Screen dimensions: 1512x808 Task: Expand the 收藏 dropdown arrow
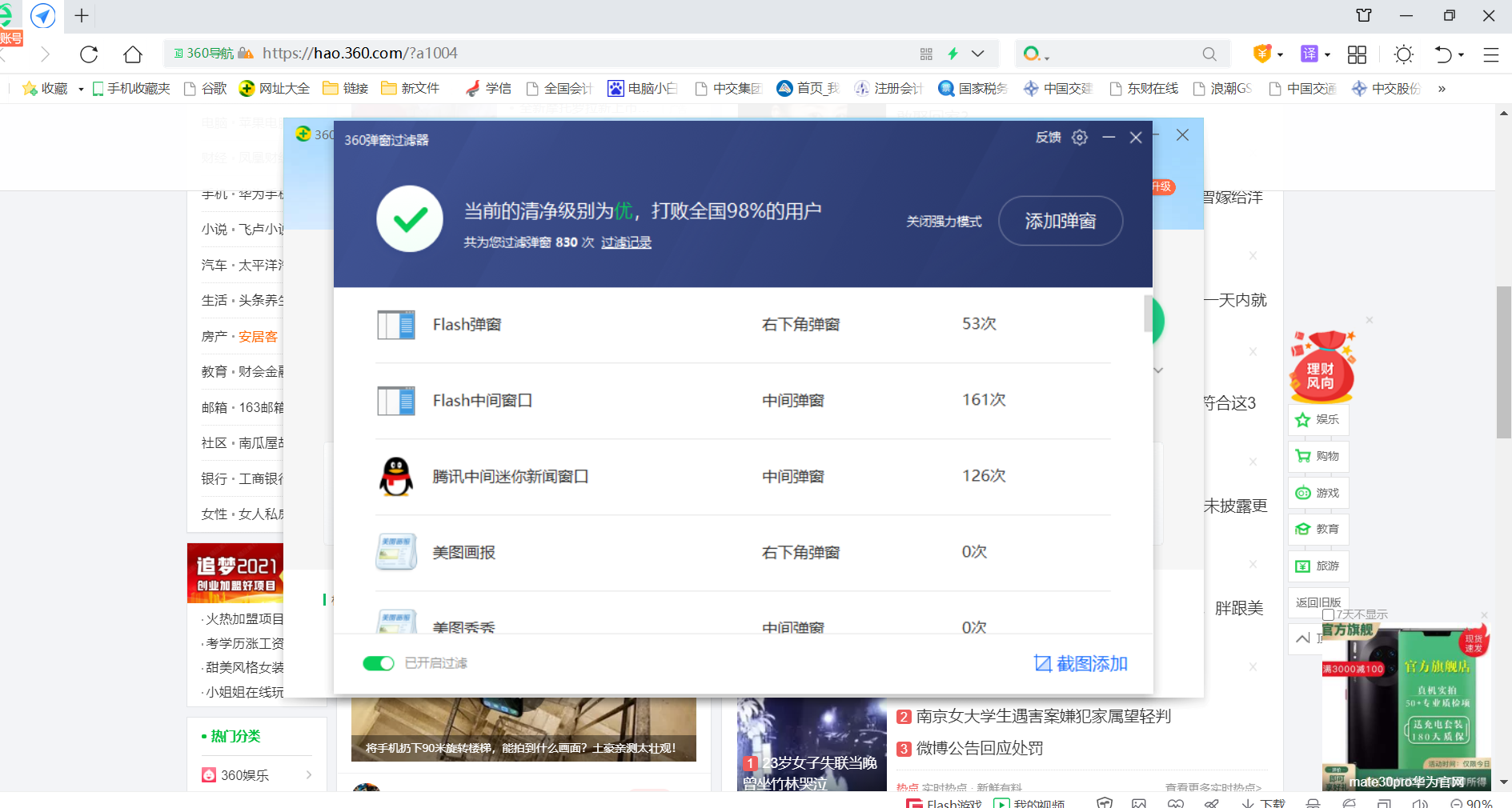[81, 89]
